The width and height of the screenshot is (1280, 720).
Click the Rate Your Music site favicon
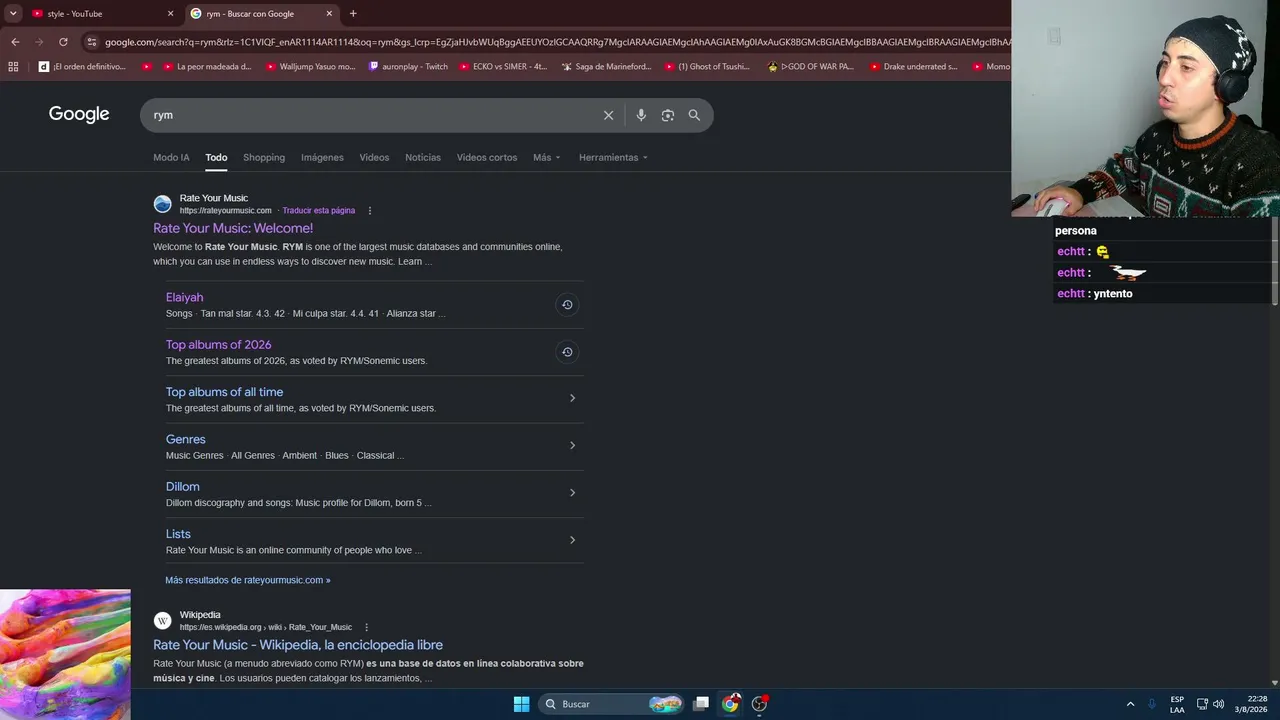pos(162,204)
